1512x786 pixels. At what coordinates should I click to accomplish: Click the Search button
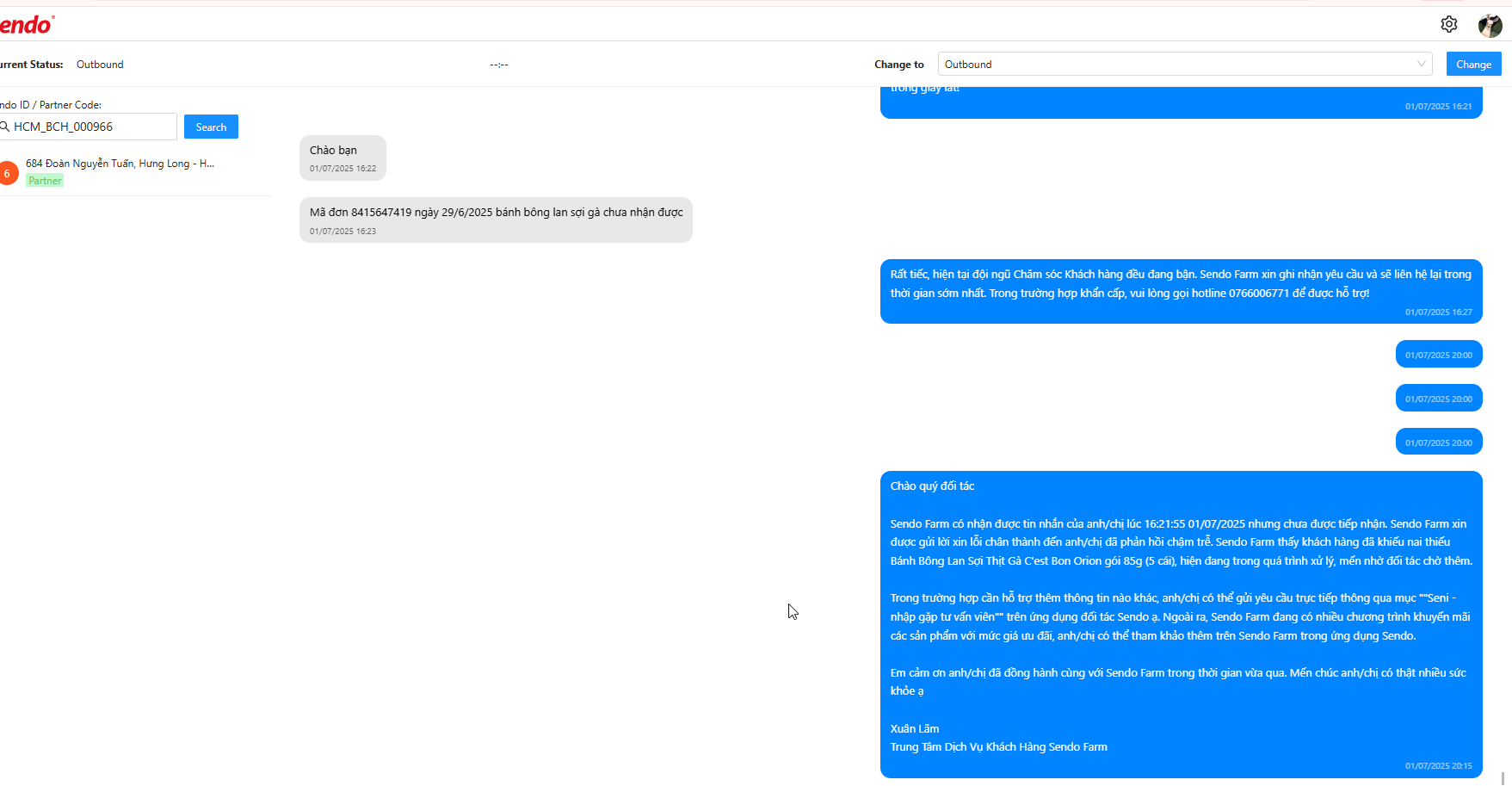(x=211, y=127)
